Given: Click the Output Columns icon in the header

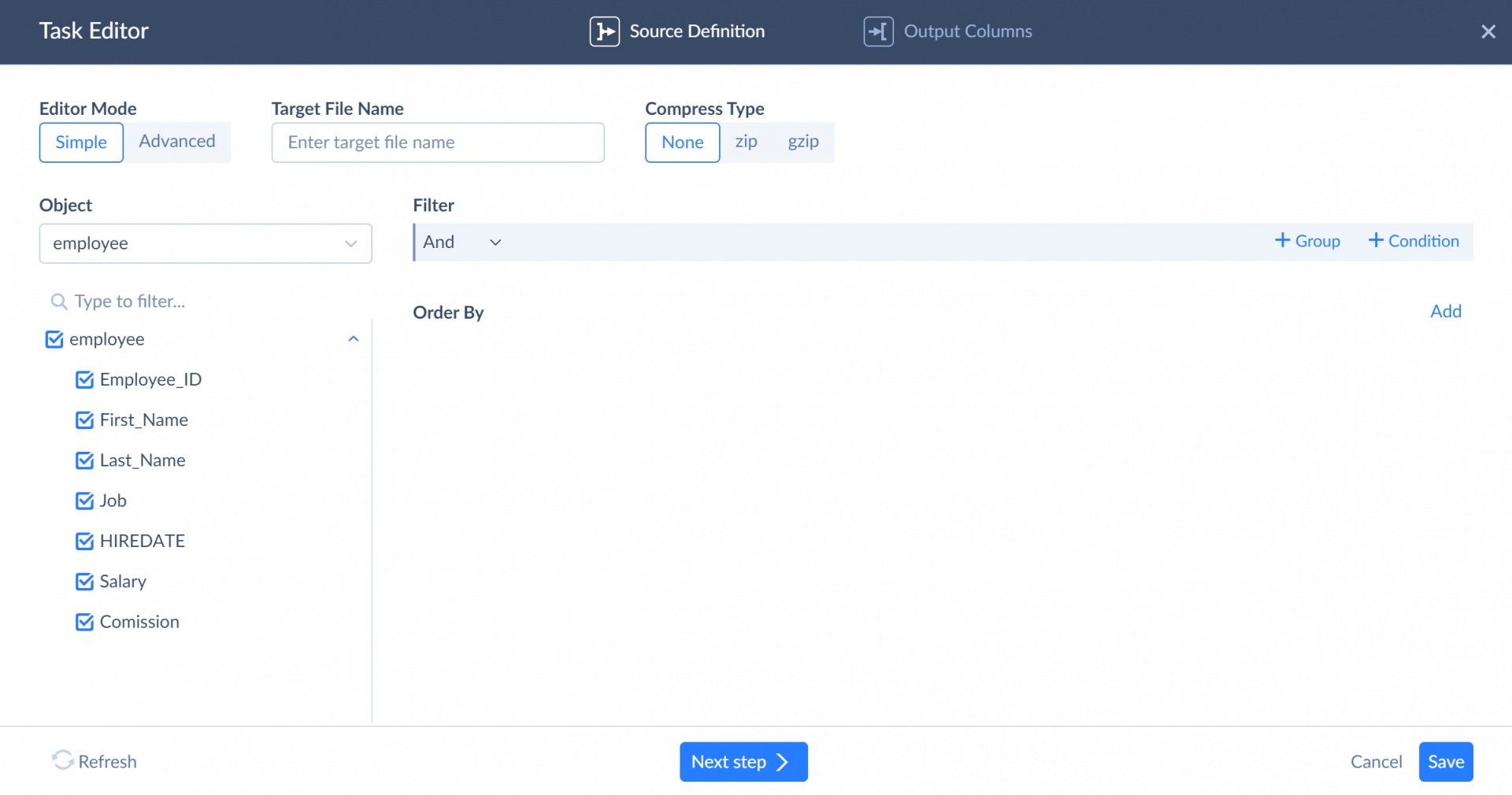Looking at the screenshot, I should 878,31.
